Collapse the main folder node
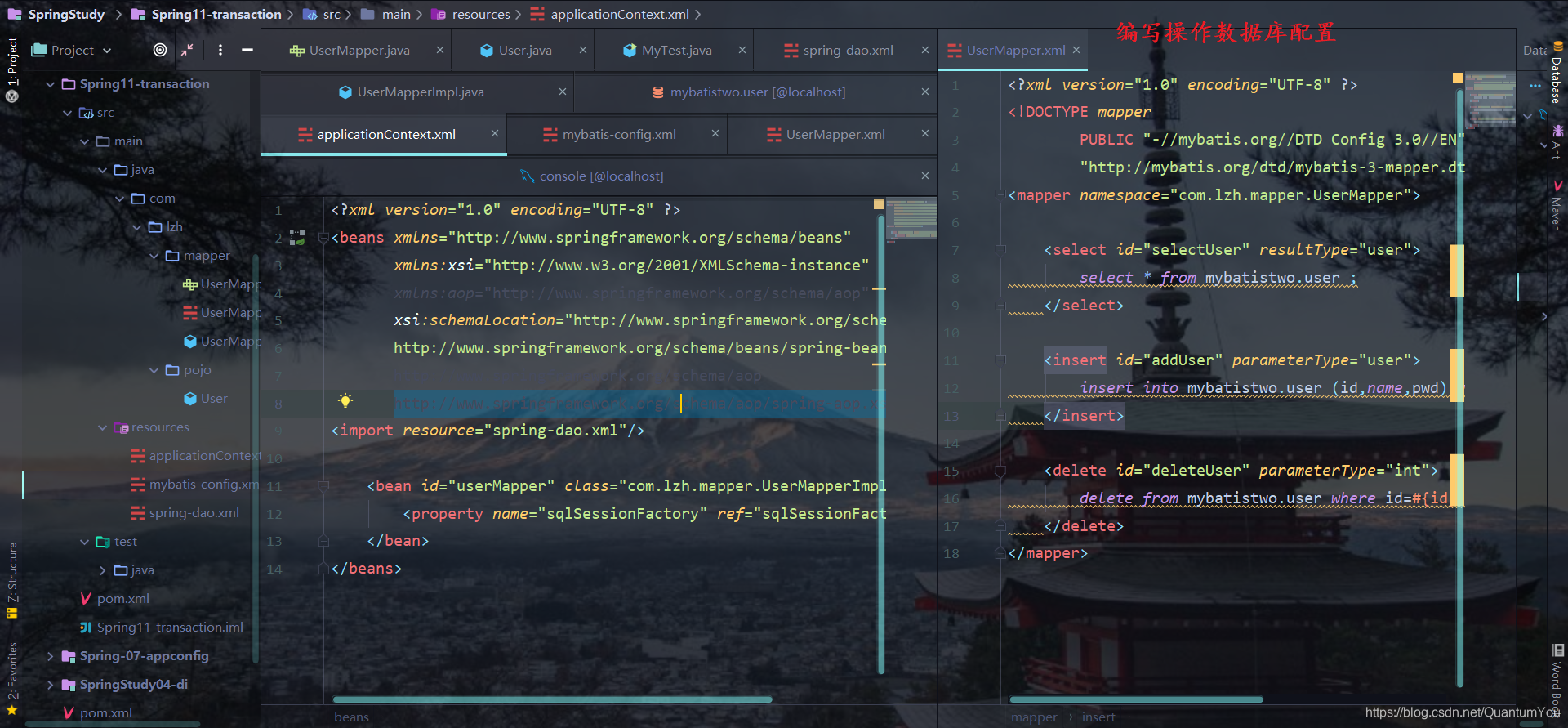1568x728 pixels. [x=85, y=141]
